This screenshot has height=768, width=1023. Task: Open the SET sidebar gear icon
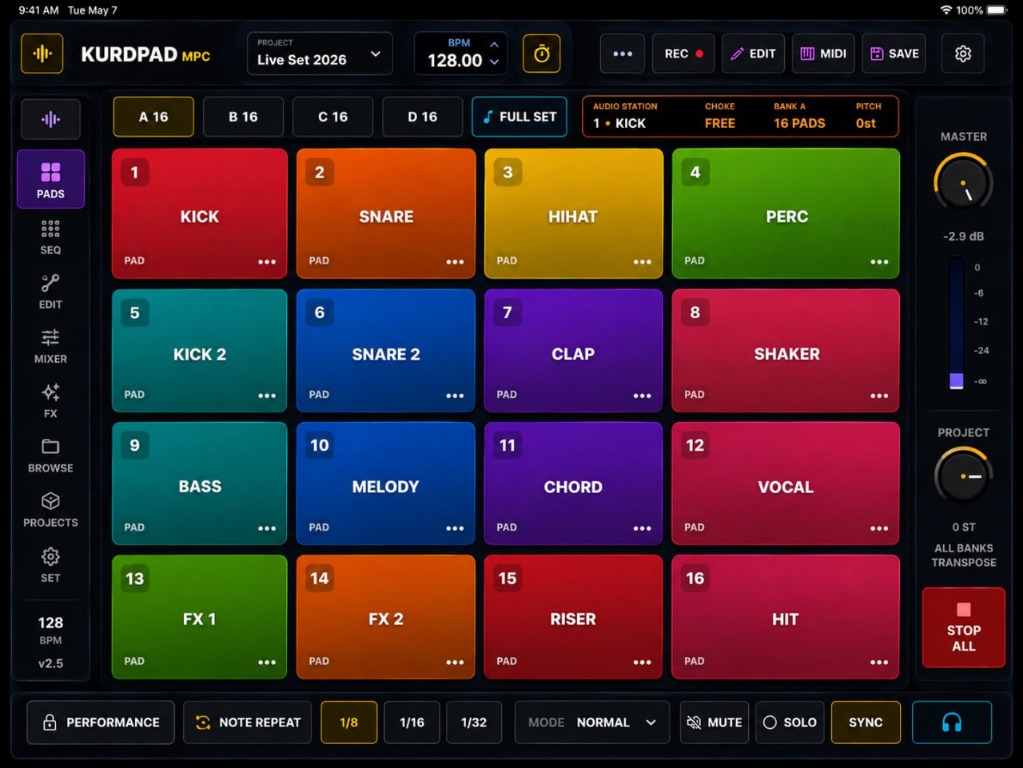(x=51, y=565)
